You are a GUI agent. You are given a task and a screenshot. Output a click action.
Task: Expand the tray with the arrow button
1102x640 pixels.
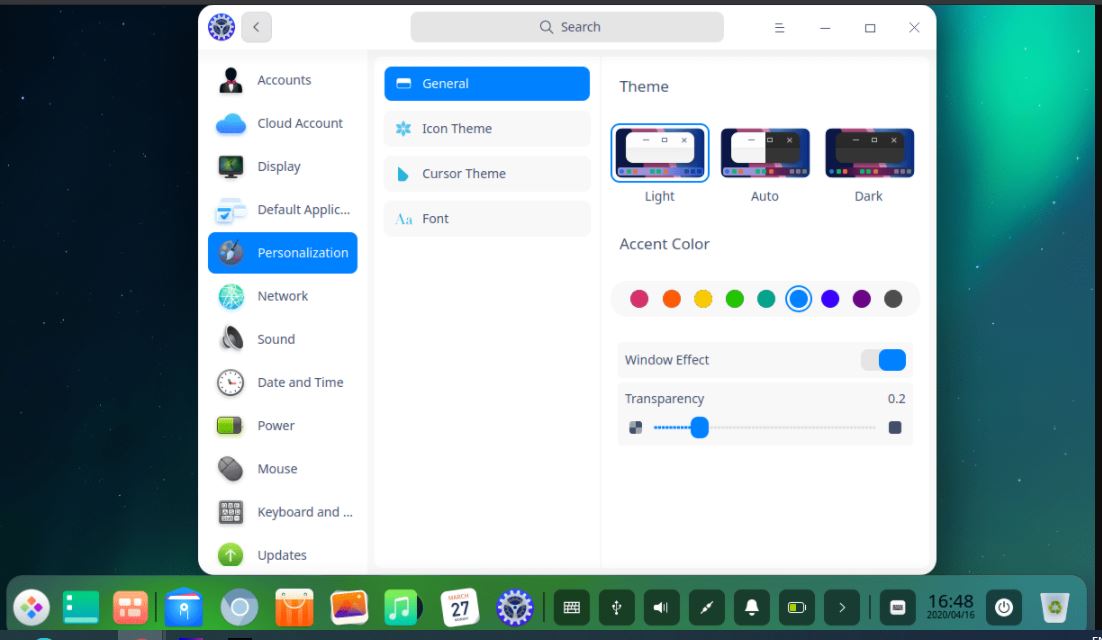pos(841,607)
